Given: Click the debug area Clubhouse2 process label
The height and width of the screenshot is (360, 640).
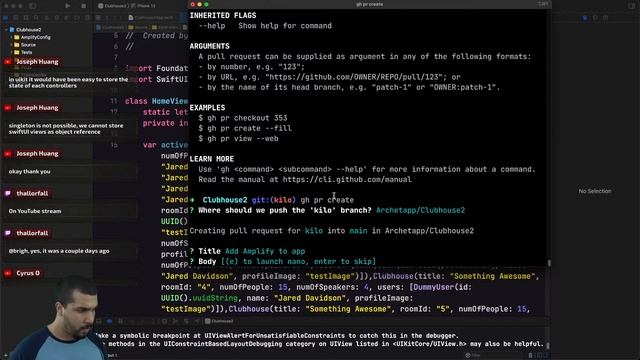Looking at the screenshot, I should pyautogui.click(x=220, y=321).
